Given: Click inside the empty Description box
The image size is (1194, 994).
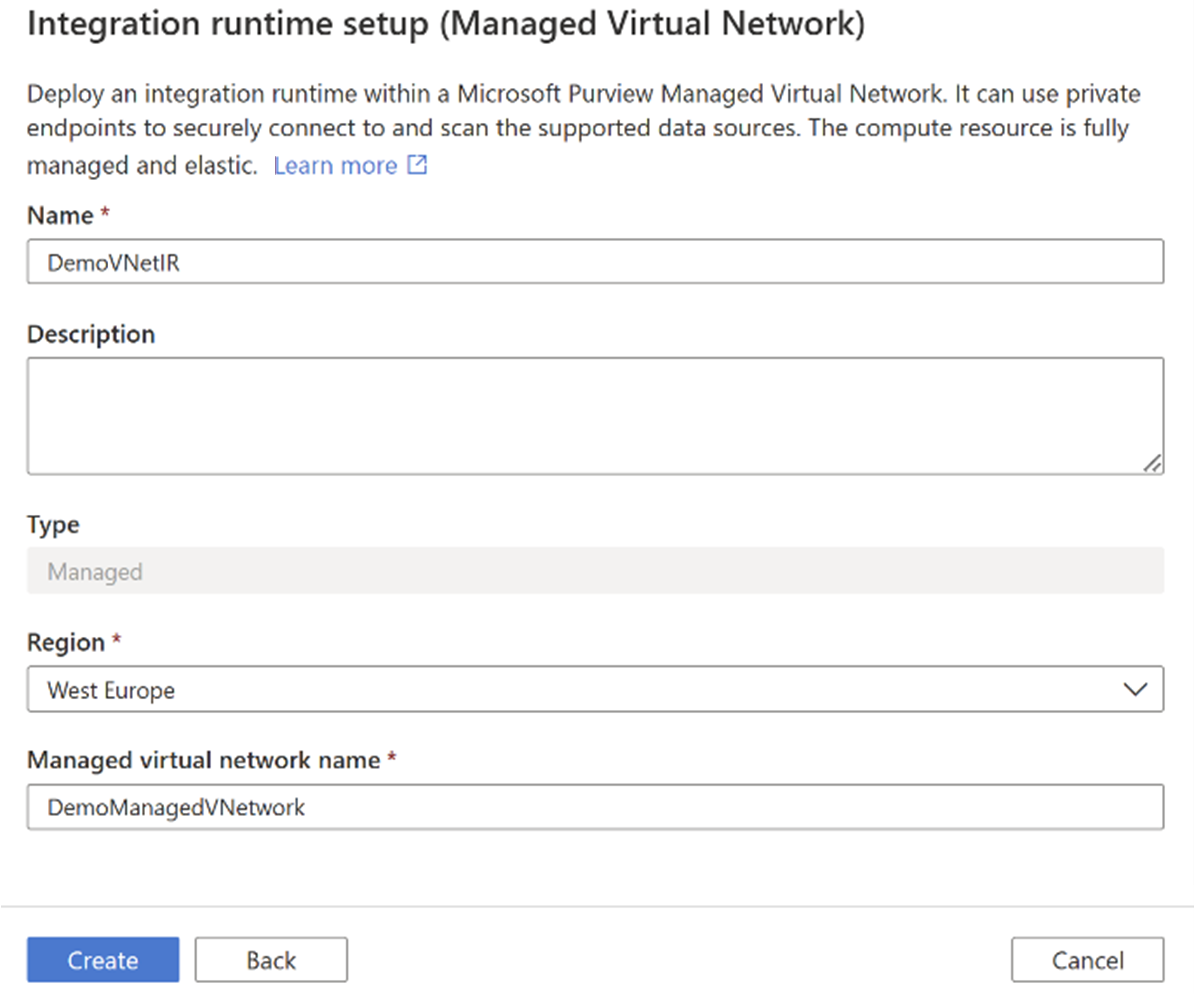Looking at the screenshot, I should tap(595, 415).
